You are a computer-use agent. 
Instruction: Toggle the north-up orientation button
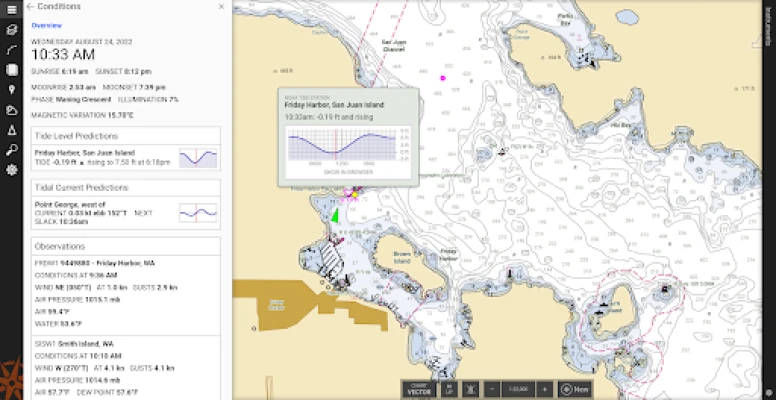click(x=450, y=388)
